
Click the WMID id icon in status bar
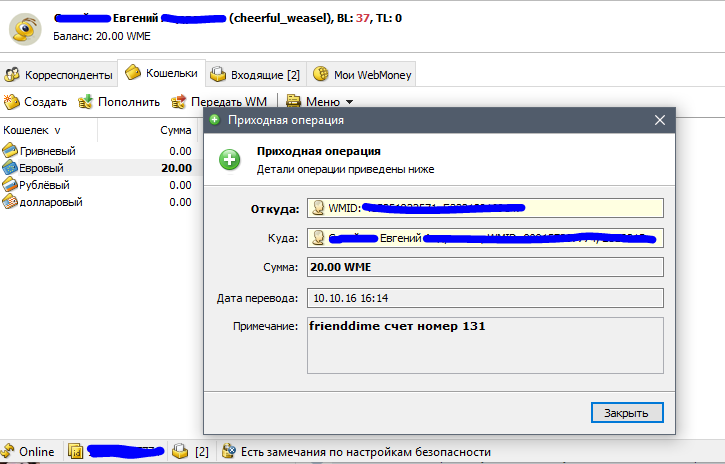pos(75,452)
